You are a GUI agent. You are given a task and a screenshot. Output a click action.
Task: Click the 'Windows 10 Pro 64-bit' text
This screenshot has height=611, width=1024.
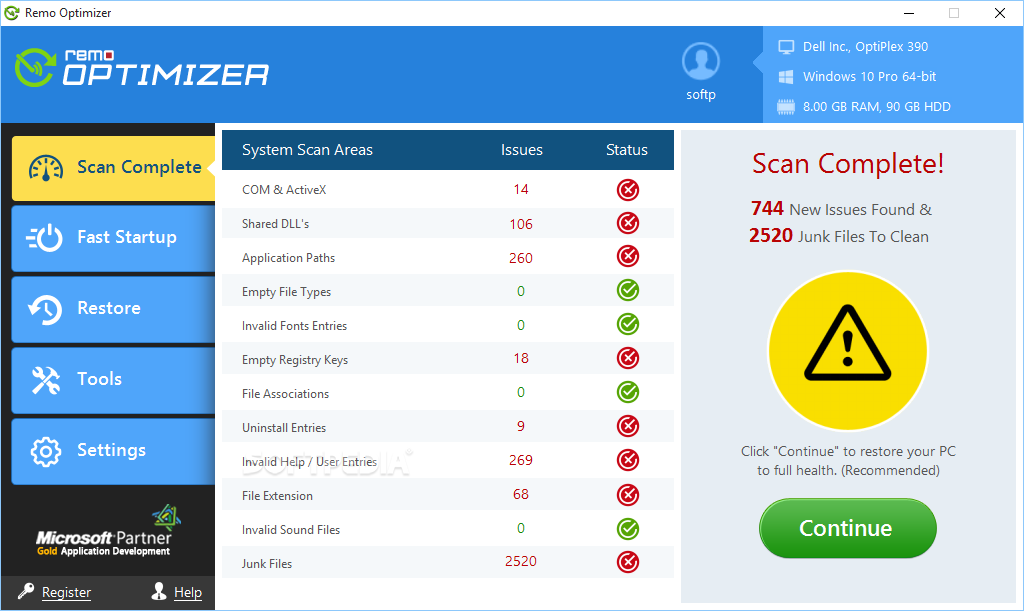pyautogui.click(x=869, y=77)
